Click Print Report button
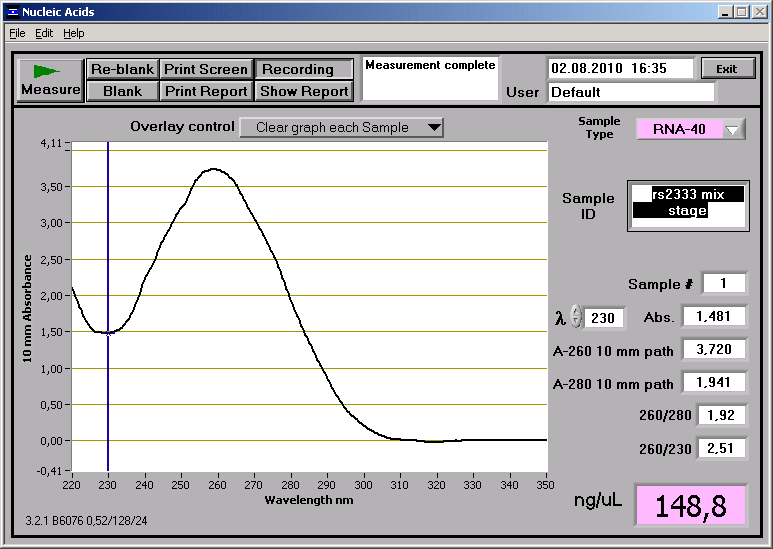Viewport: 773px width, 549px height. [205, 91]
